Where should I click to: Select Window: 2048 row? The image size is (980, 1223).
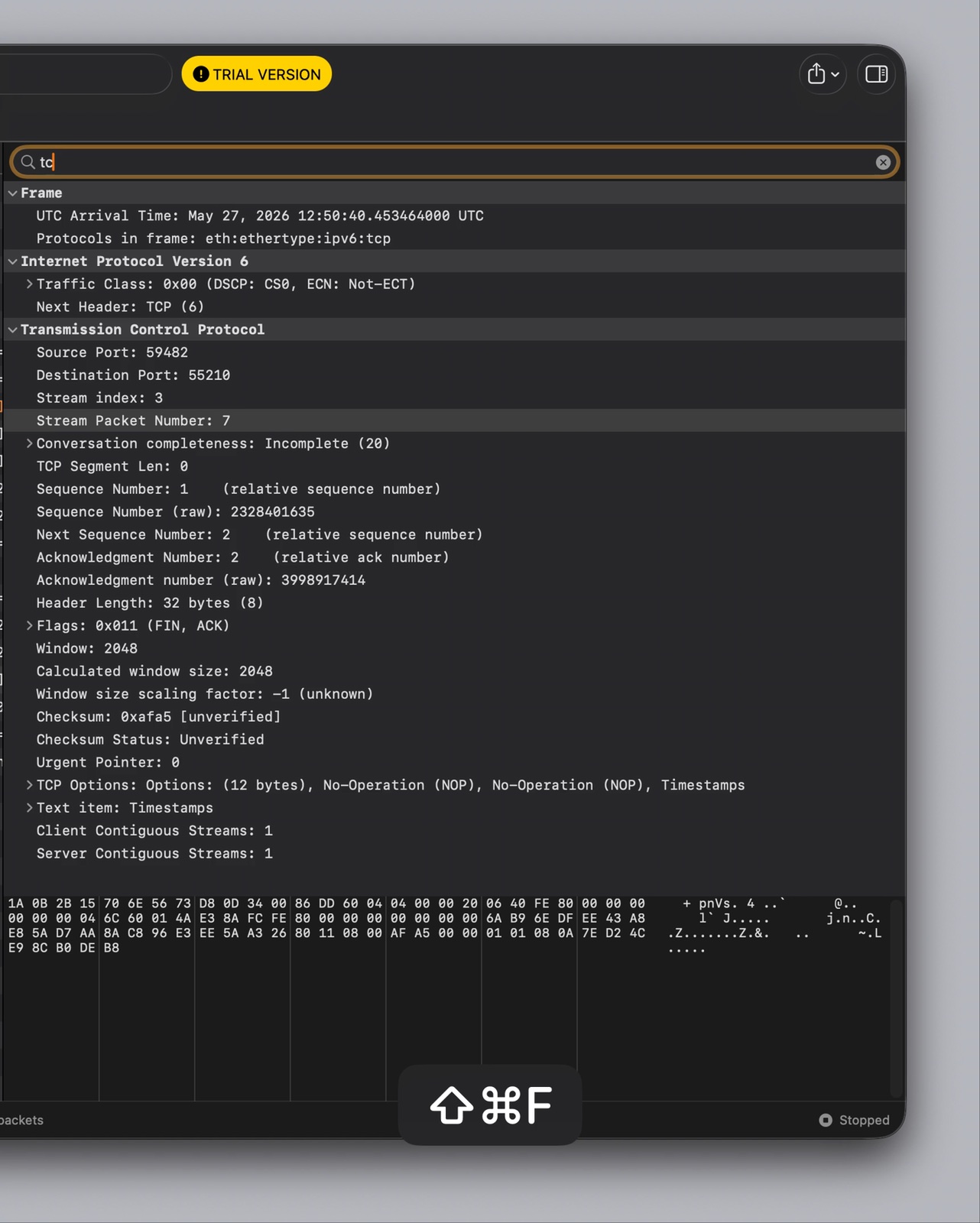(x=455, y=649)
